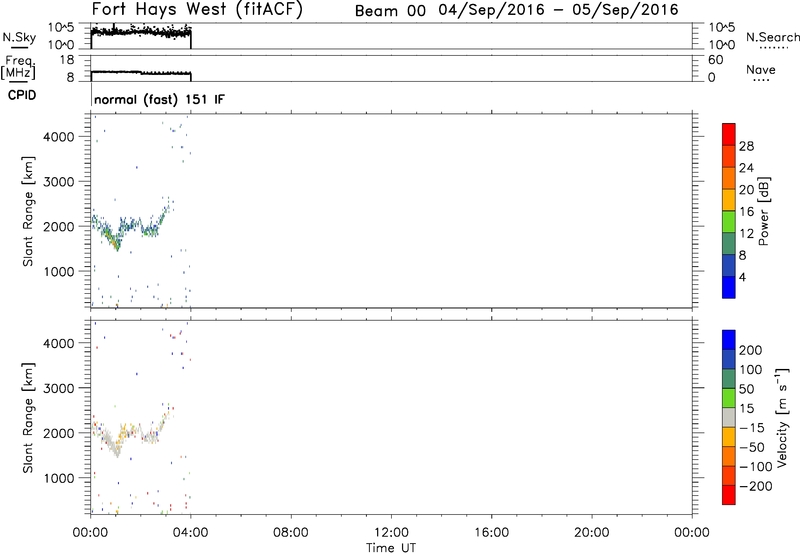Screen dimensions: 800x554
Task: Pick the gray -15 to 15 velocity segment
Action: pyautogui.click(x=729, y=417)
